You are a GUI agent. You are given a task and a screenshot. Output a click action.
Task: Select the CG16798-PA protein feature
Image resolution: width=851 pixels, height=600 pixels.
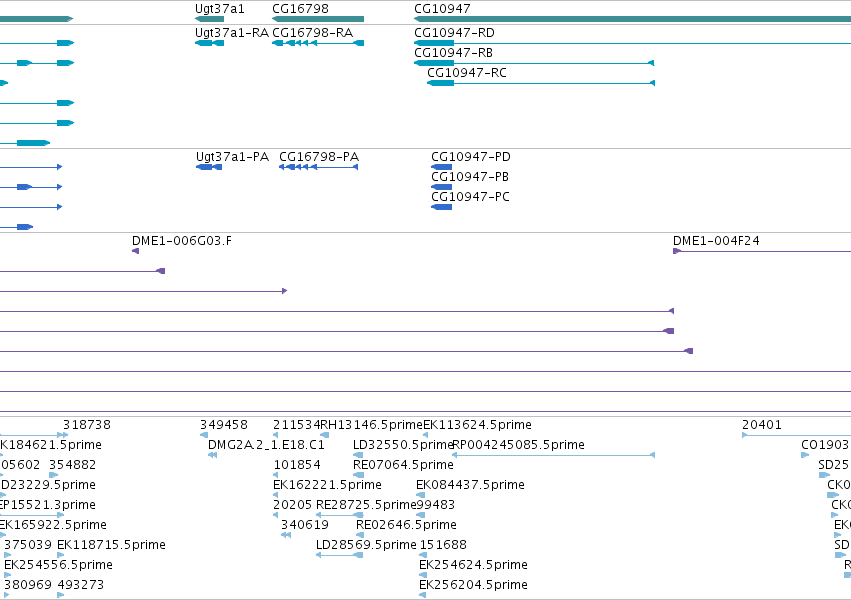(319, 167)
